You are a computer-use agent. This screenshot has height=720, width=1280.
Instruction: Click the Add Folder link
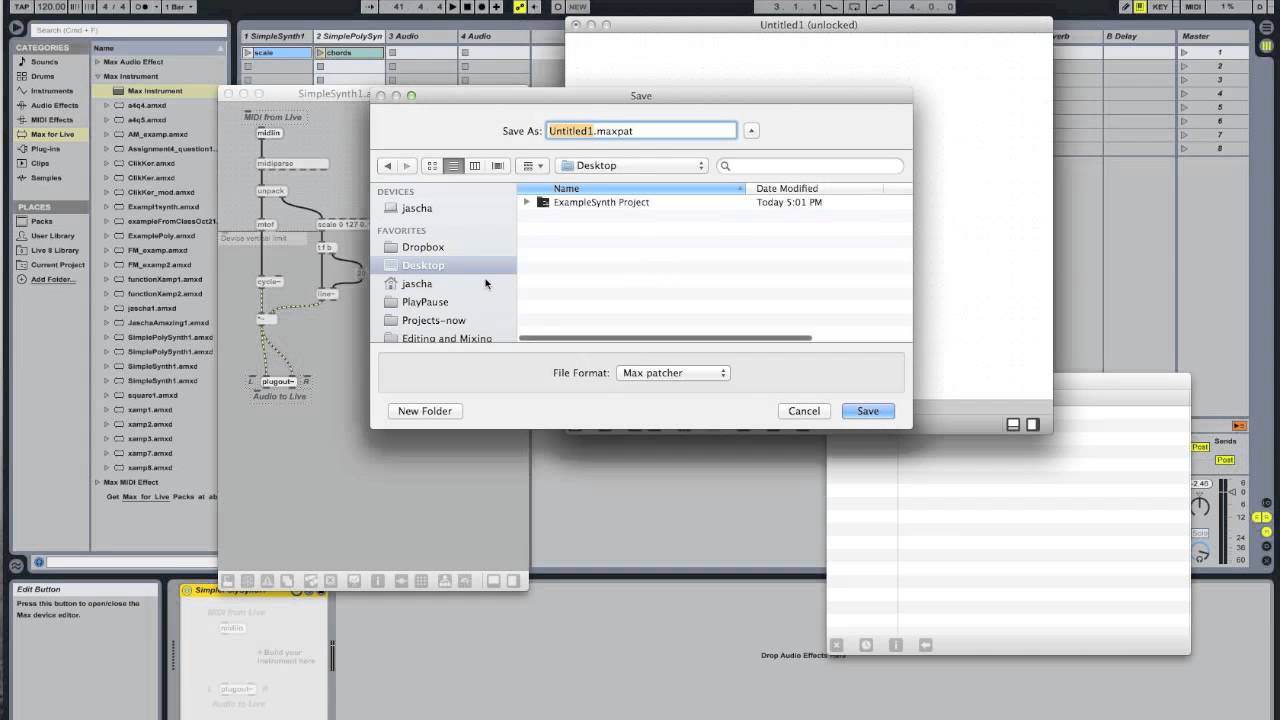coord(53,279)
